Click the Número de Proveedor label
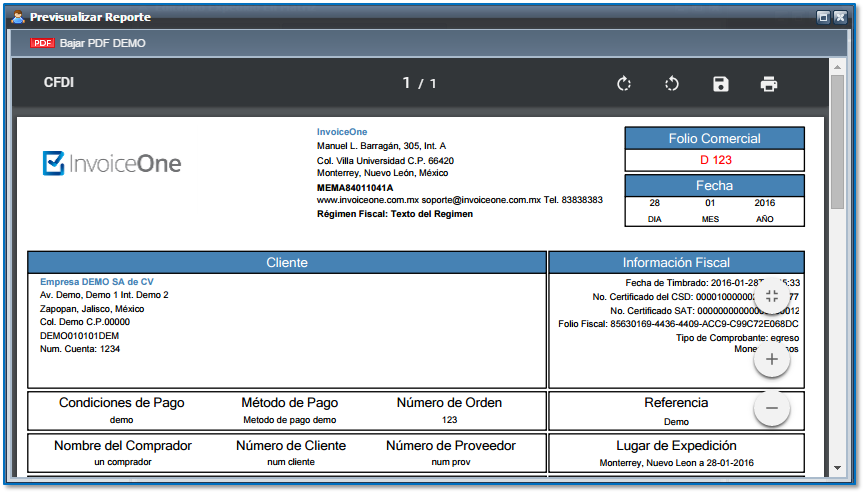 (451, 445)
